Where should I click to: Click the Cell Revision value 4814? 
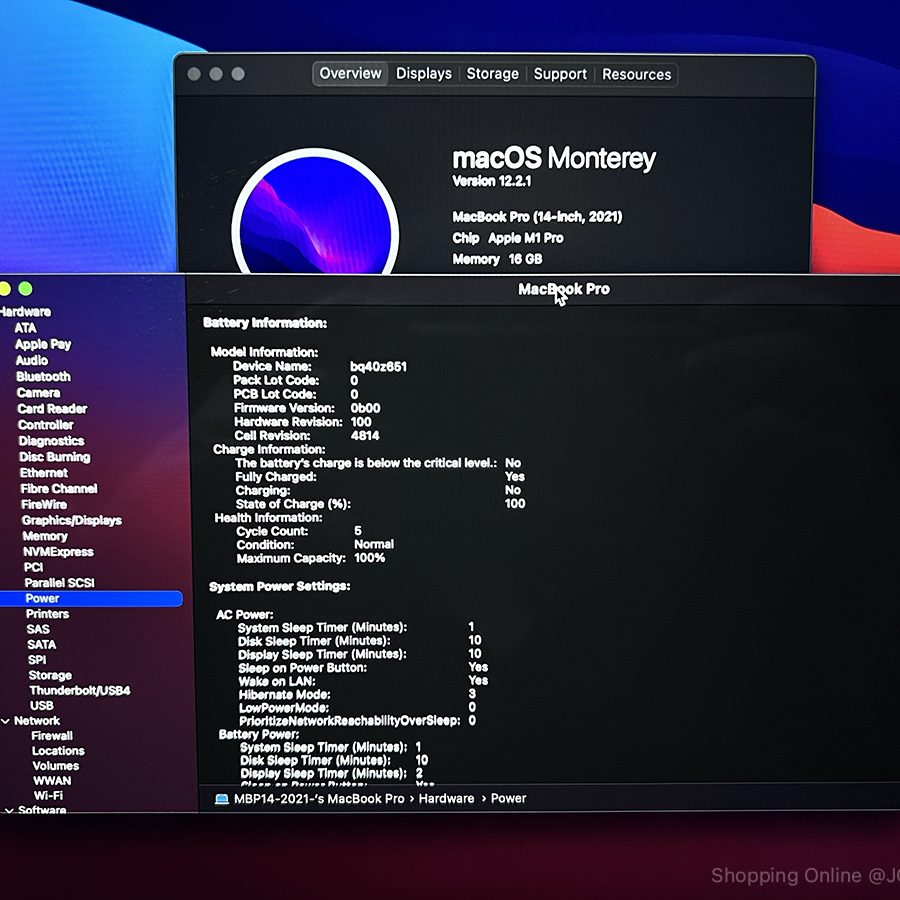[x=365, y=436]
